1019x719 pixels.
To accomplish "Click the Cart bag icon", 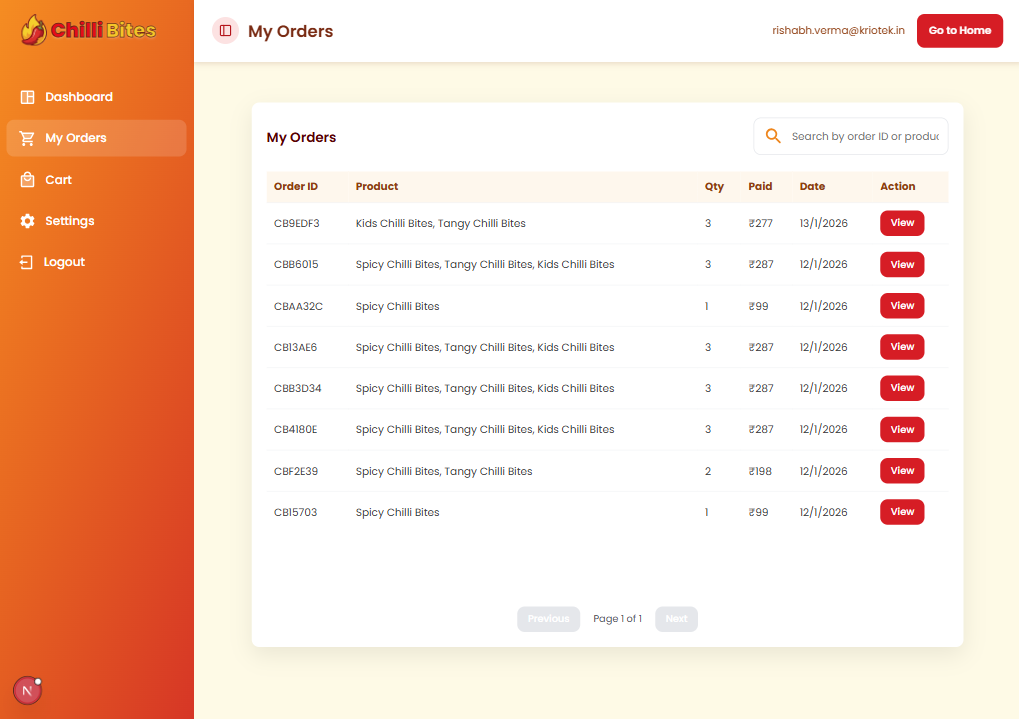I will point(27,180).
